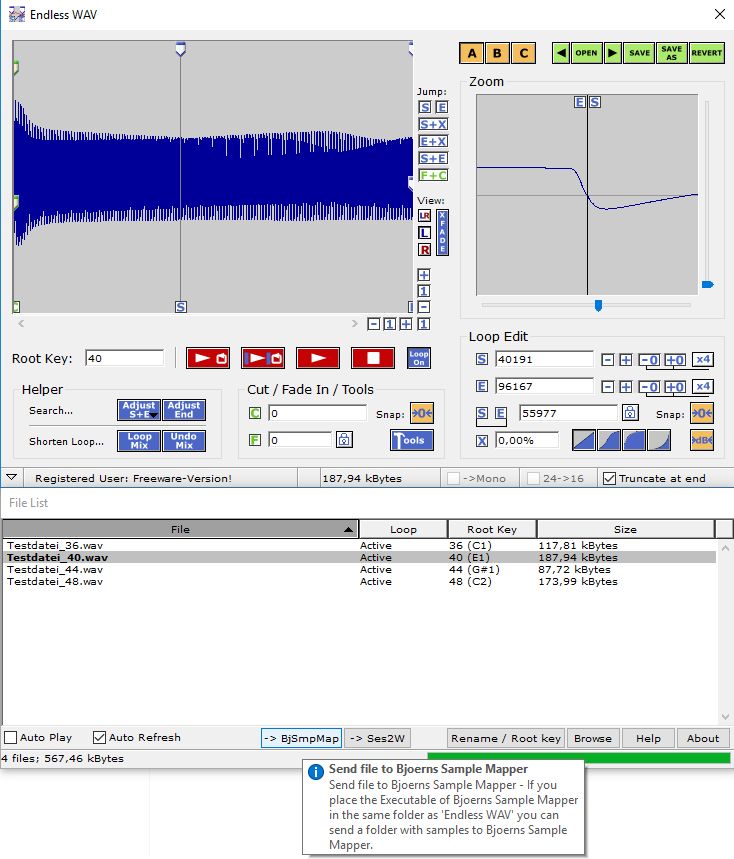Toggle the fade-in lock icon
This screenshot has width=734, height=859.
coord(344,439)
